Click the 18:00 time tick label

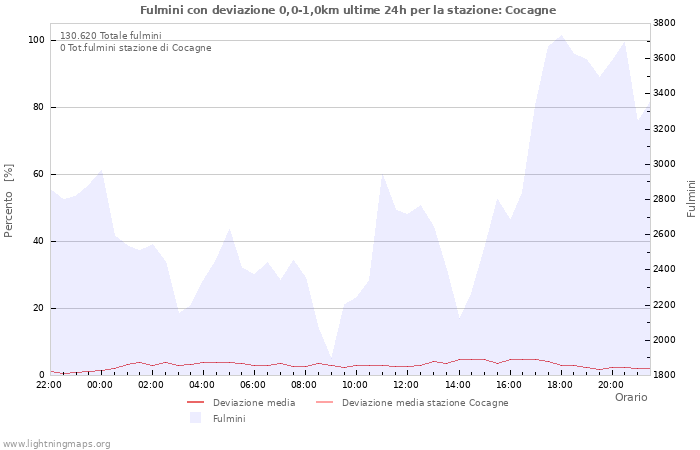tap(560, 385)
